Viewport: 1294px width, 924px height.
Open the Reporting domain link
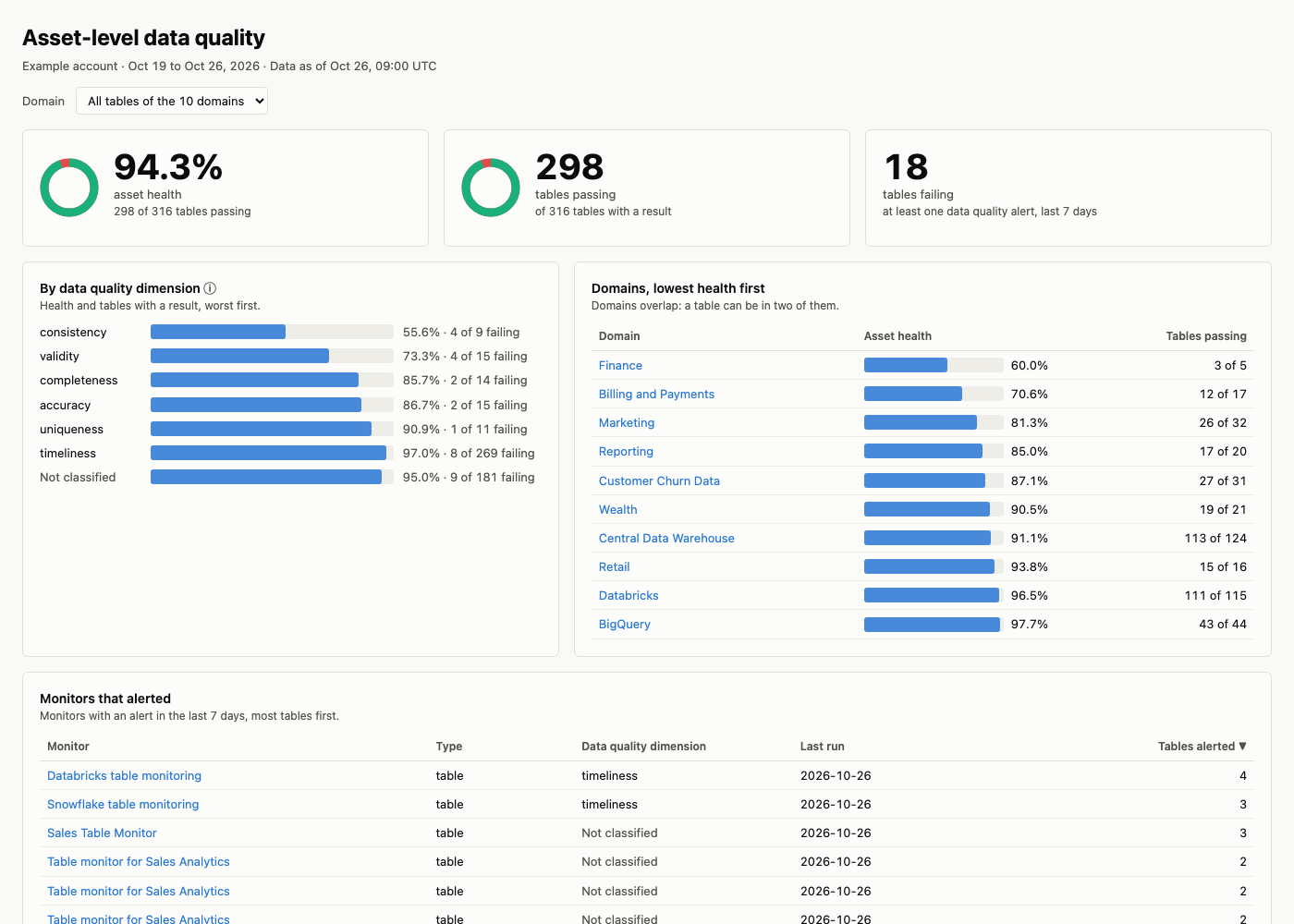click(x=626, y=452)
